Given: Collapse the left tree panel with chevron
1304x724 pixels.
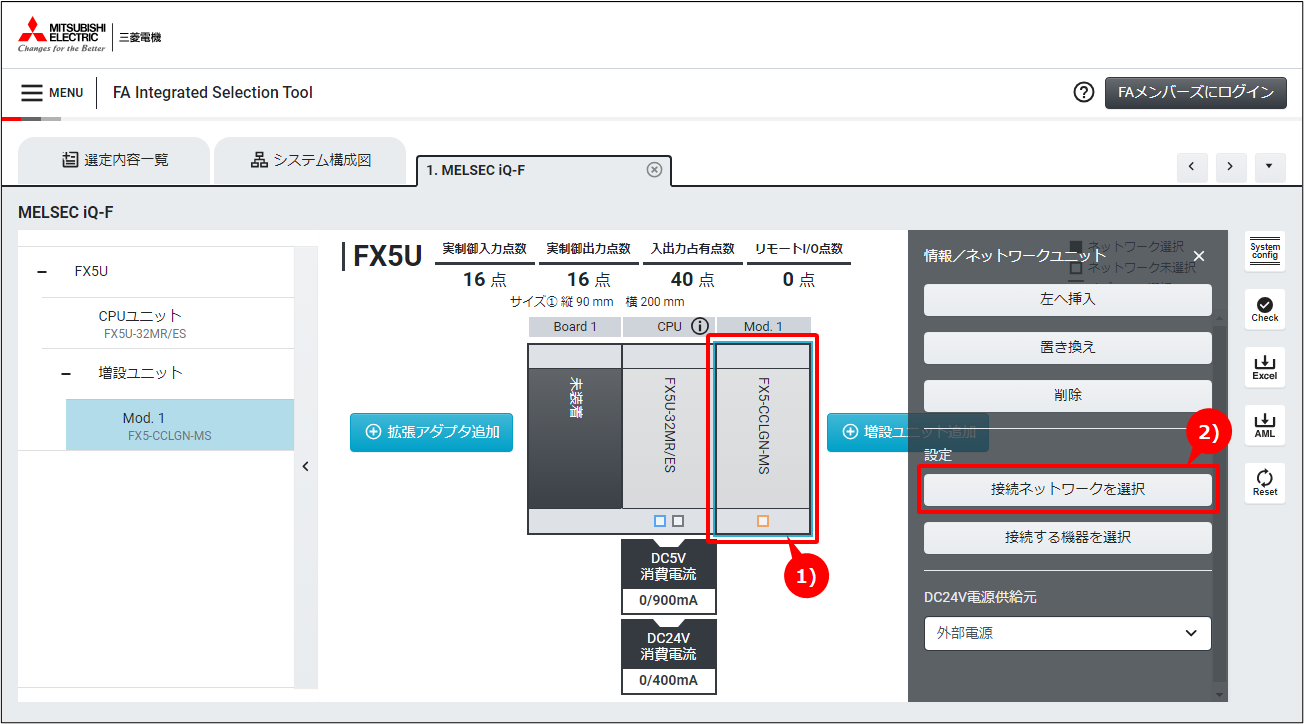Looking at the screenshot, I should [306, 466].
